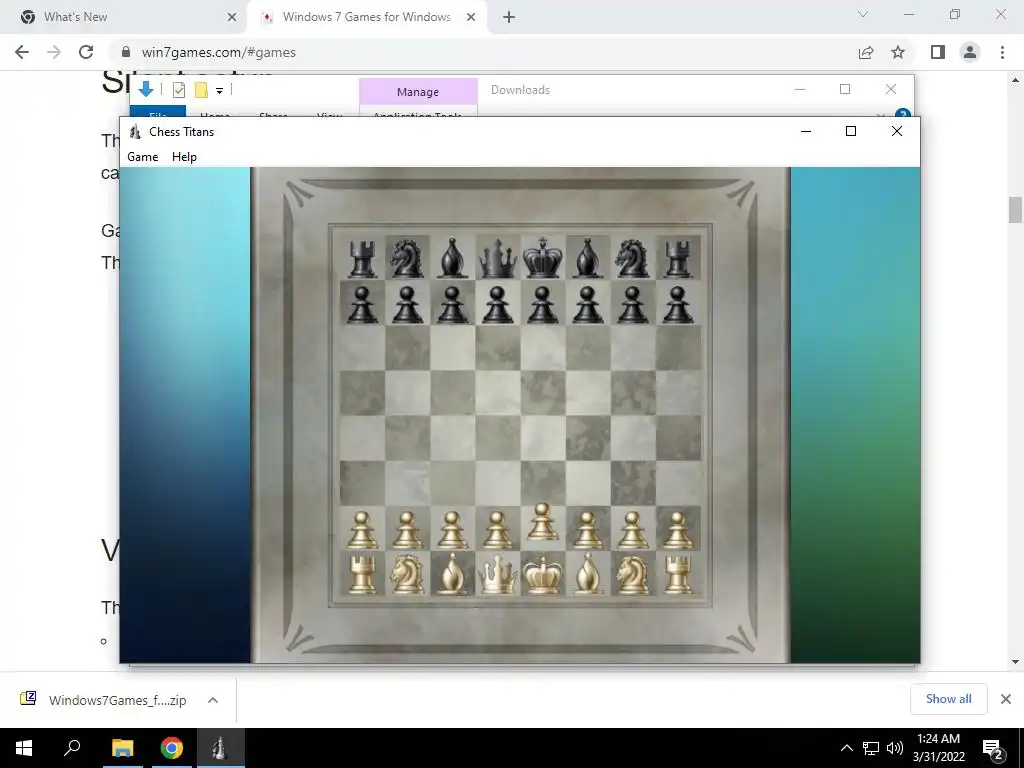Open the volume control in system tray
1024x768 pixels.
click(x=895, y=748)
